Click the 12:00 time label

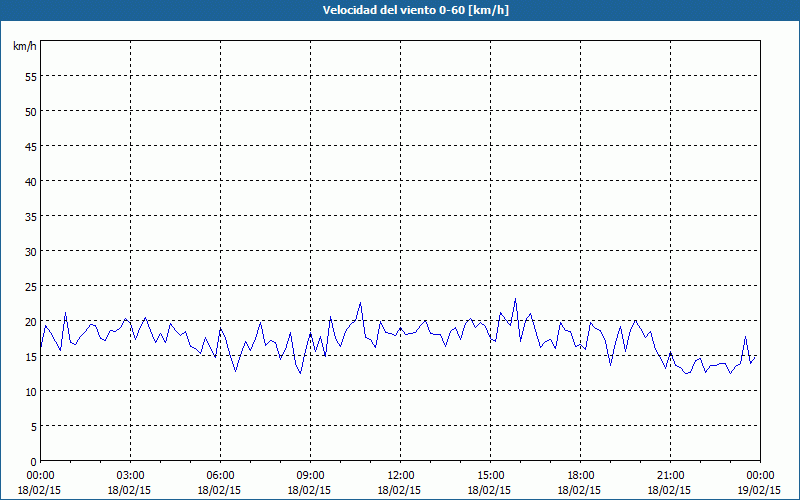pyautogui.click(x=401, y=476)
